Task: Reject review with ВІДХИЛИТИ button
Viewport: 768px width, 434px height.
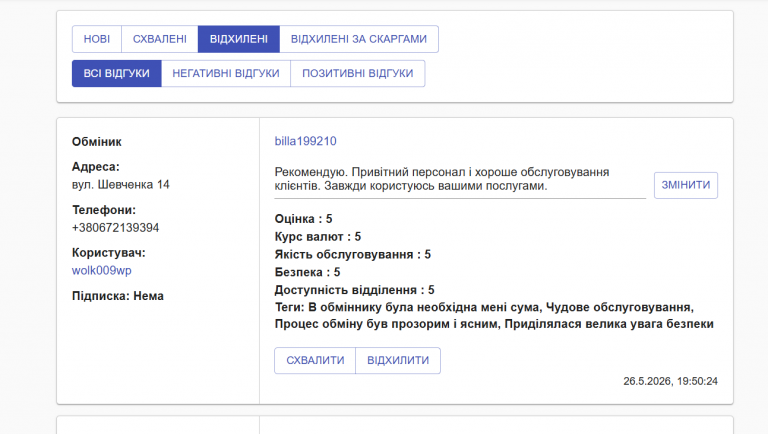Action: click(398, 361)
